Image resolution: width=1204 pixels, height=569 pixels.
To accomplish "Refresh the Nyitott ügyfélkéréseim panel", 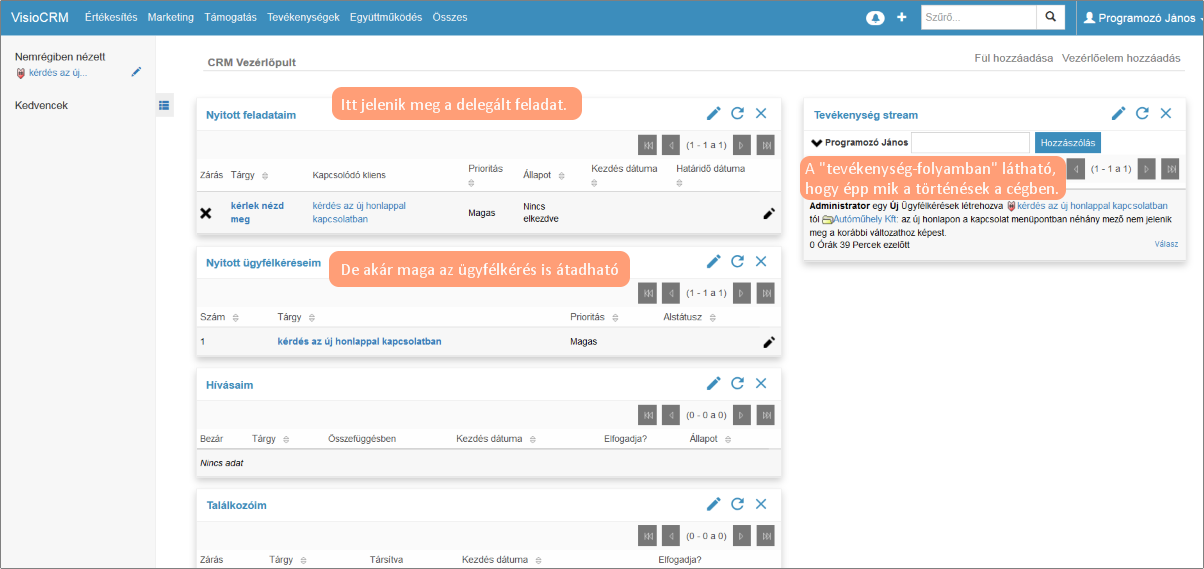I will [x=737, y=261].
